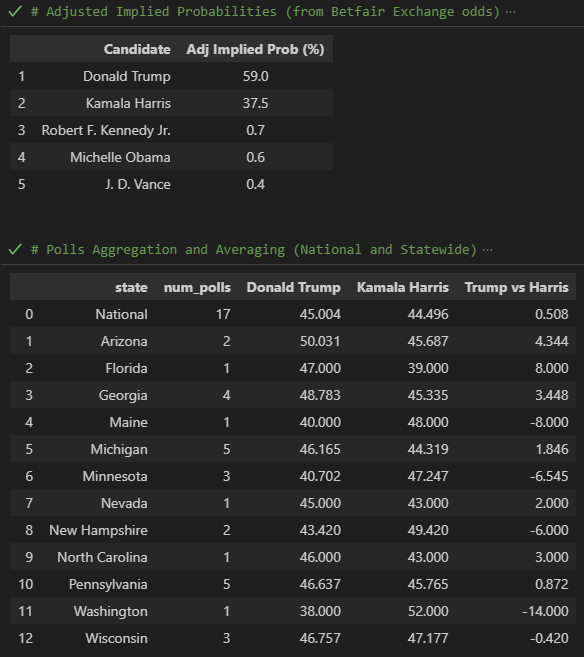Click the Pennsylvania state cell
The width and height of the screenshot is (584, 657).
click(108, 584)
